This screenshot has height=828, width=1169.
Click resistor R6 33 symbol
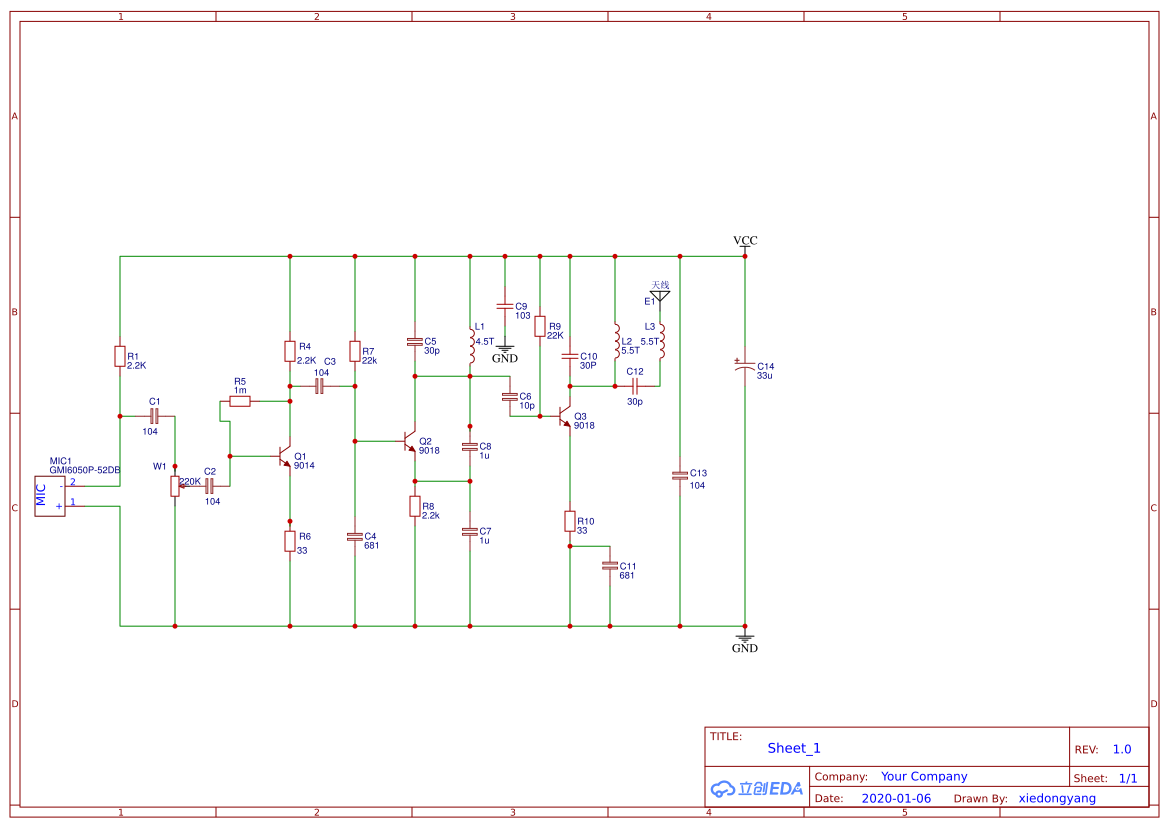click(x=290, y=541)
